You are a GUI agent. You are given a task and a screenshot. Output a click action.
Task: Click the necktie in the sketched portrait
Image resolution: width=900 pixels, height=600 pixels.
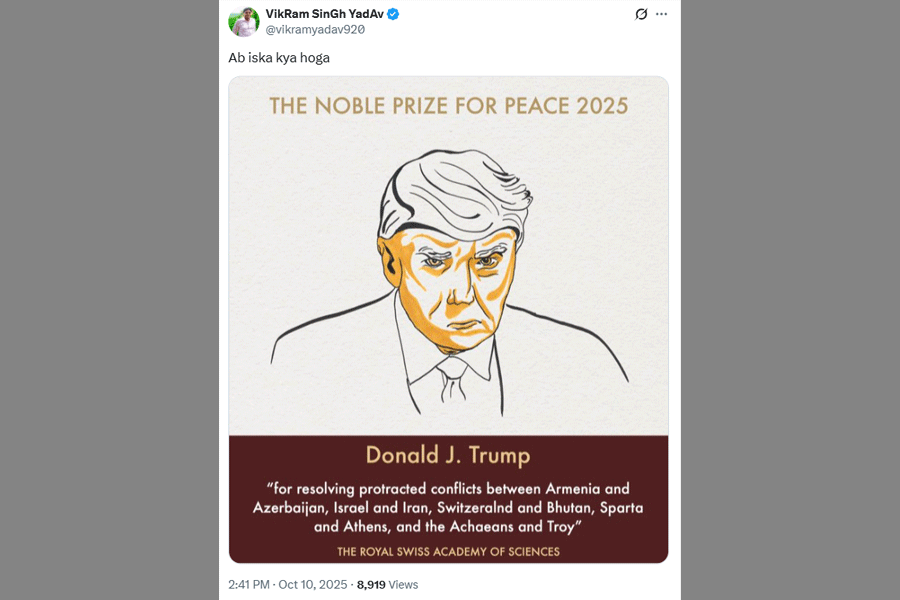452,385
